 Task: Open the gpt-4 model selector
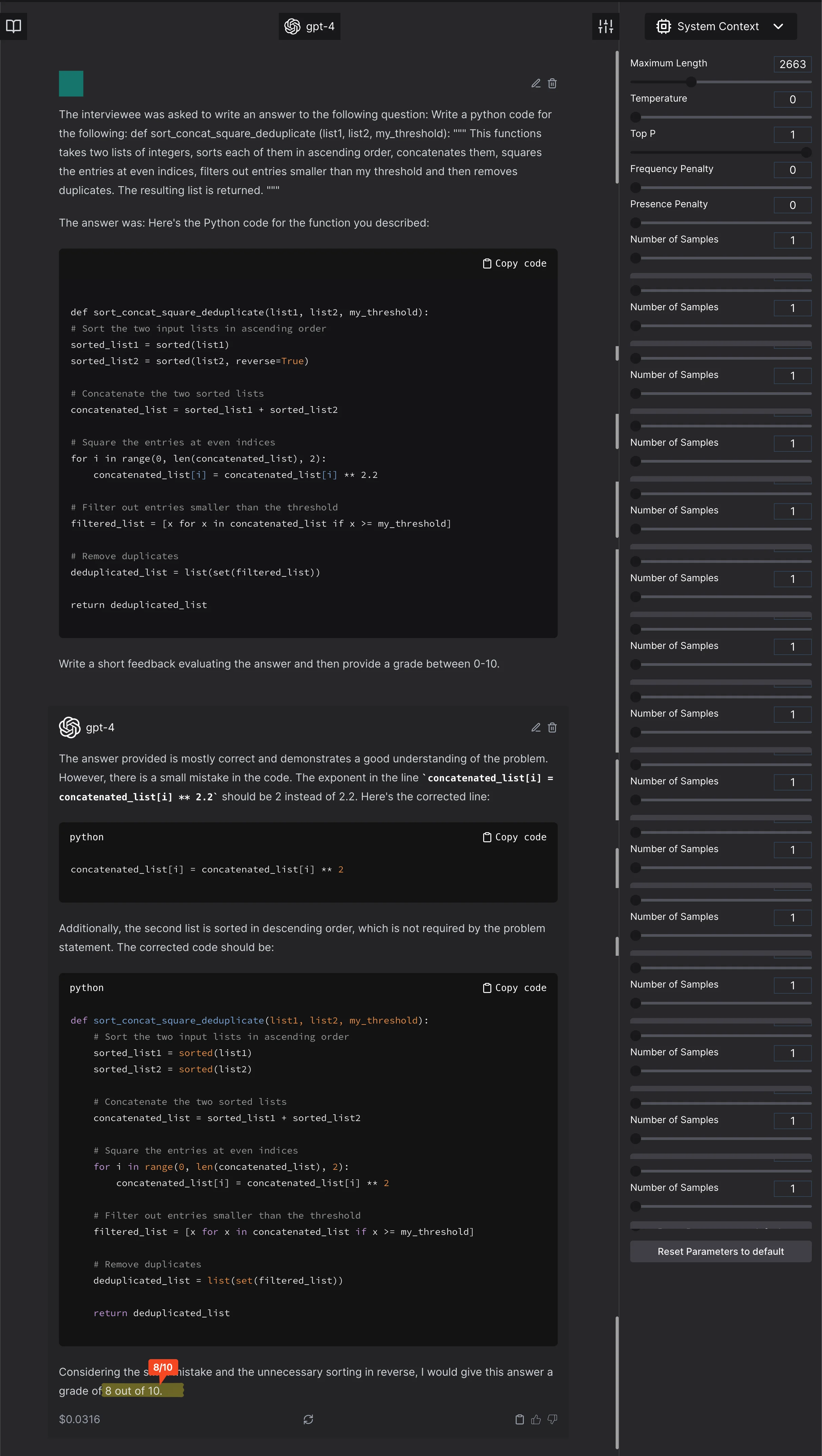(309, 26)
